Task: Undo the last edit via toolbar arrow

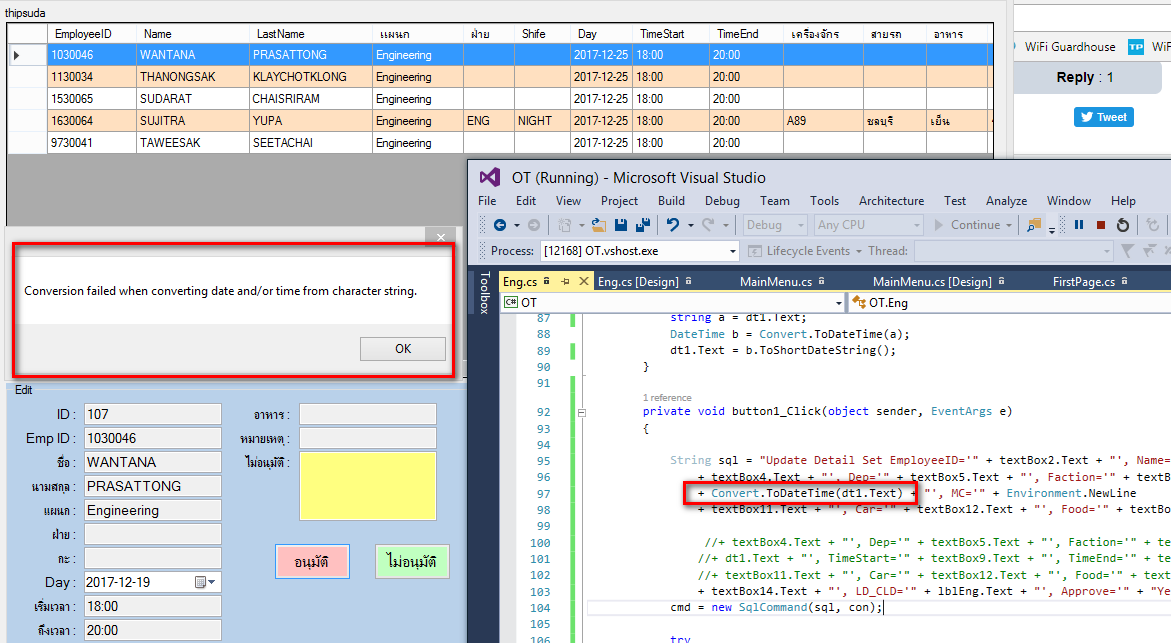Action: [x=673, y=225]
